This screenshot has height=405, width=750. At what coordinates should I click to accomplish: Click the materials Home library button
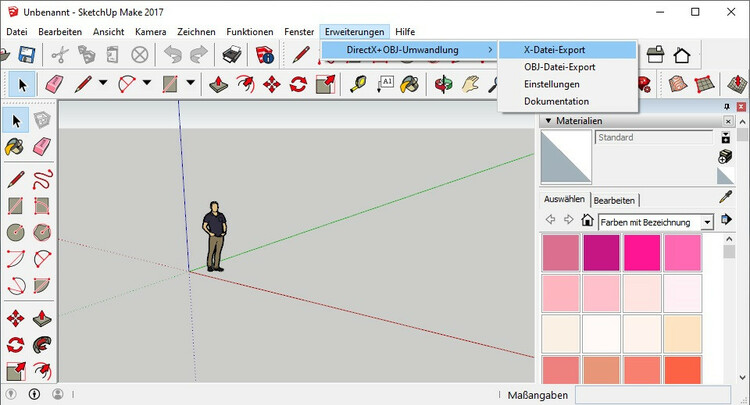tap(587, 220)
